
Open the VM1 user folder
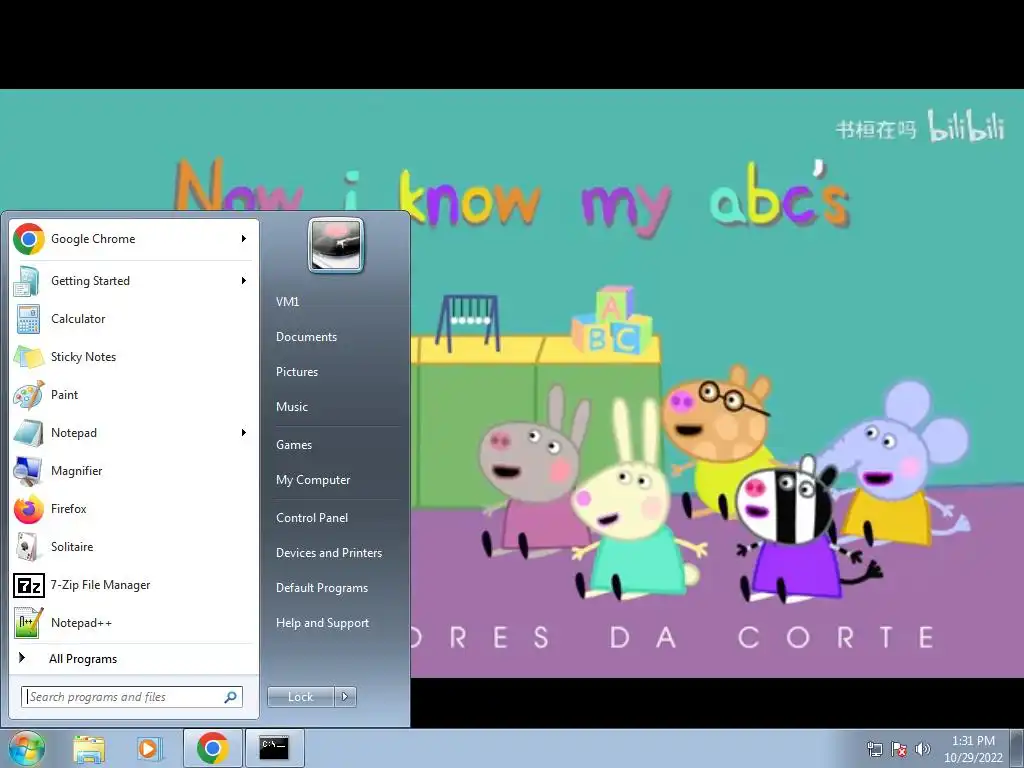[x=287, y=302]
